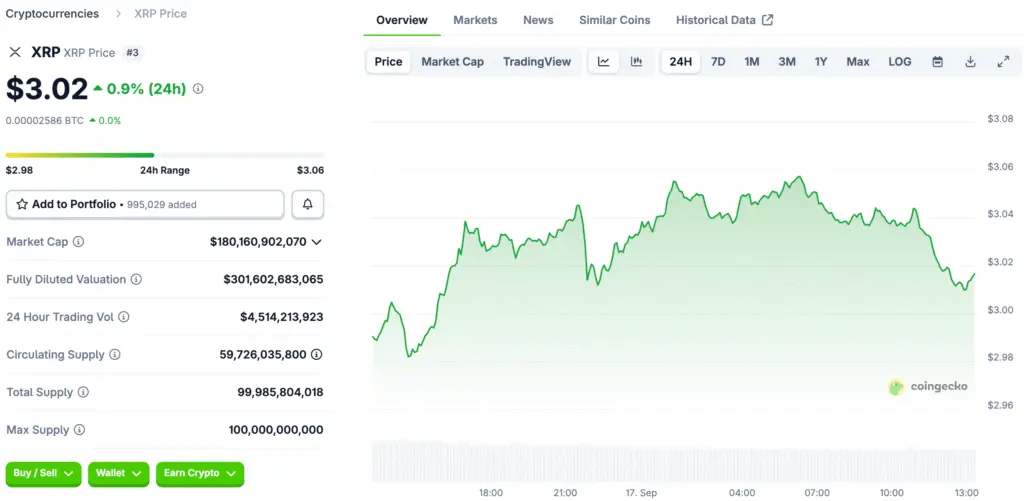Expand the Market Cap chevron

[317, 242]
